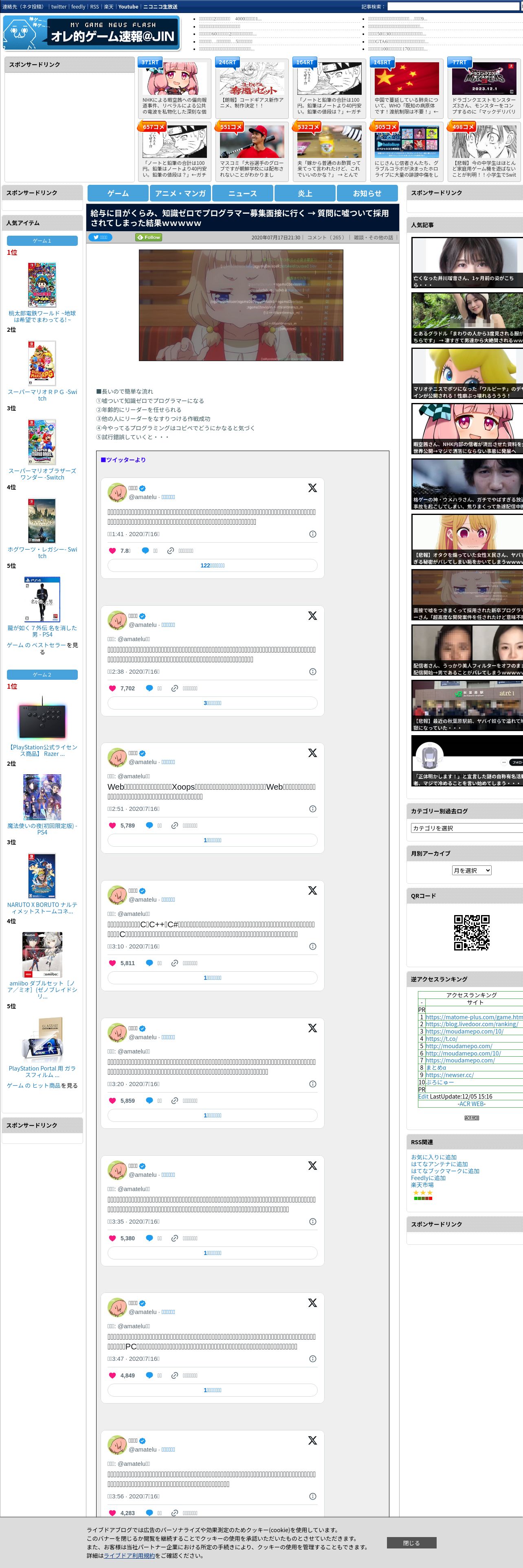Screen dimensions: 523x1568
Task: Open the feedly link in top bar
Action: tap(78, 7)
